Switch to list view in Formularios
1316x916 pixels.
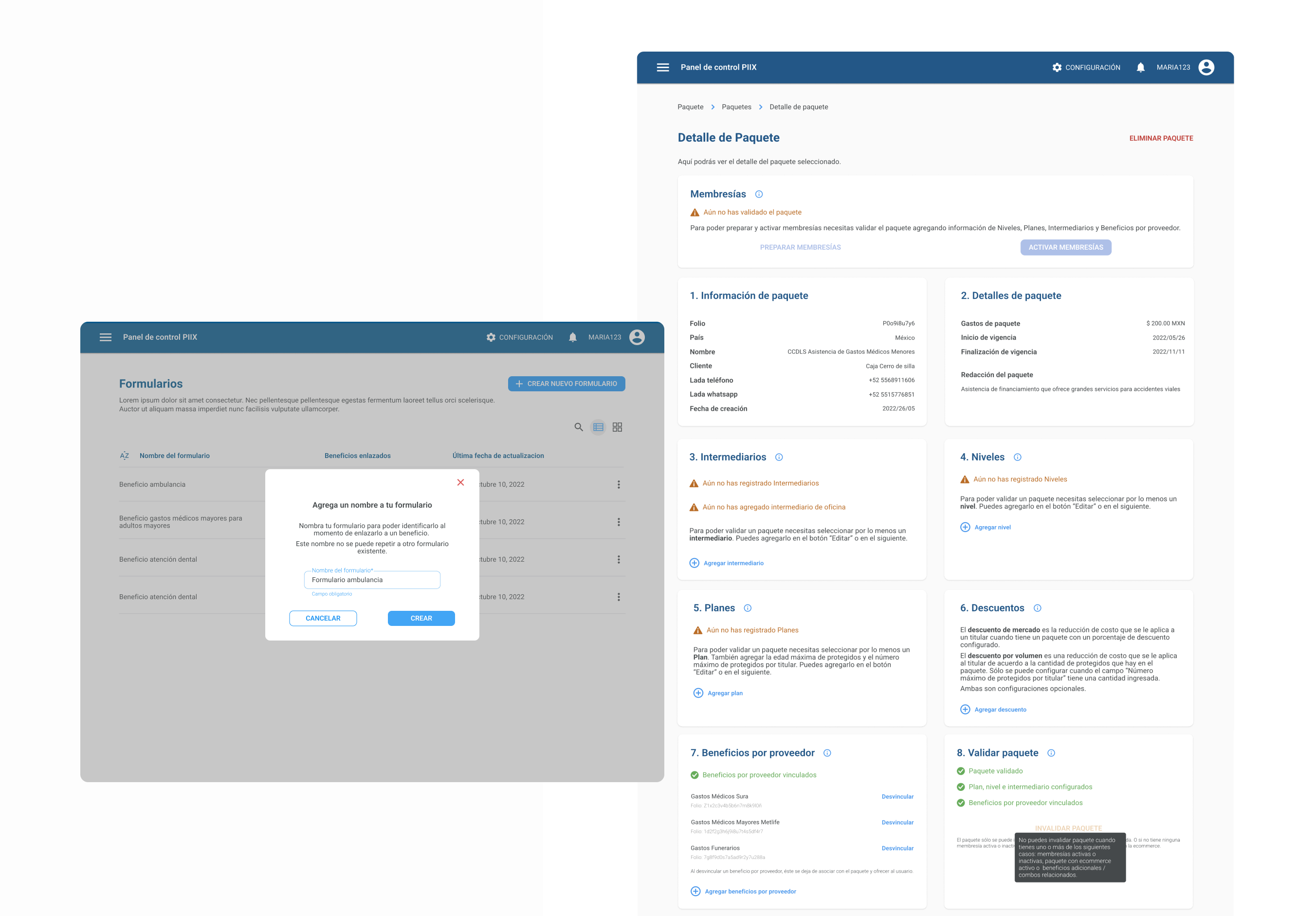(x=598, y=427)
